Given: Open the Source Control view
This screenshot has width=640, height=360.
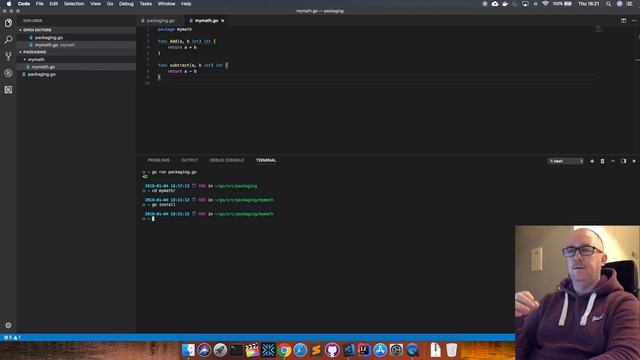Looking at the screenshot, I should tap(8, 56).
